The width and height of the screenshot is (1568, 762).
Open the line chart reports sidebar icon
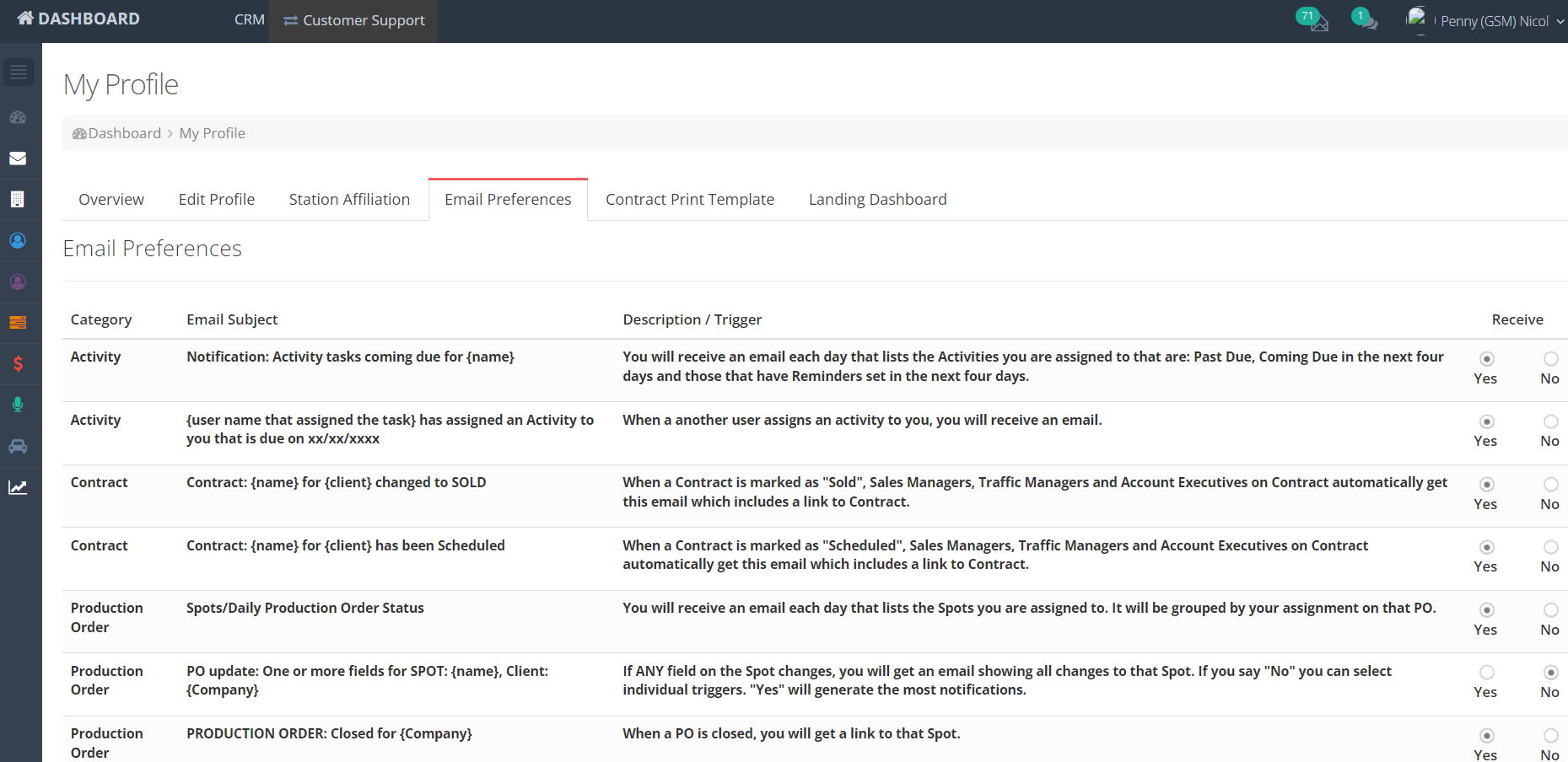18,487
